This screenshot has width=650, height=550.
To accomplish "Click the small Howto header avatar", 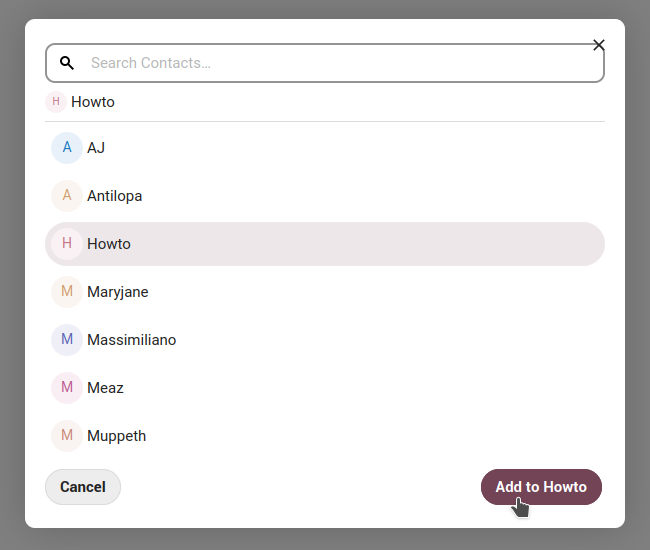I will coord(56,102).
